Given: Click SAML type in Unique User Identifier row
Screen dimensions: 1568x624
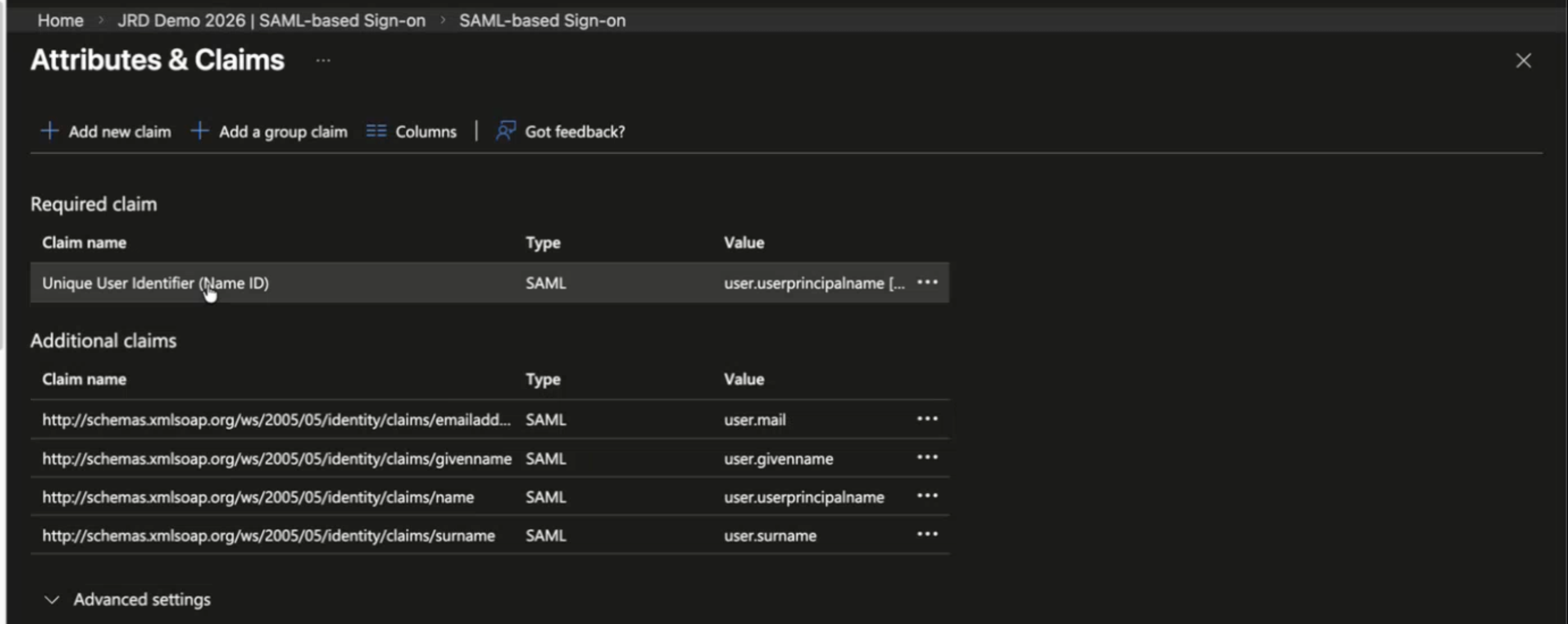Looking at the screenshot, I should 546,283.
